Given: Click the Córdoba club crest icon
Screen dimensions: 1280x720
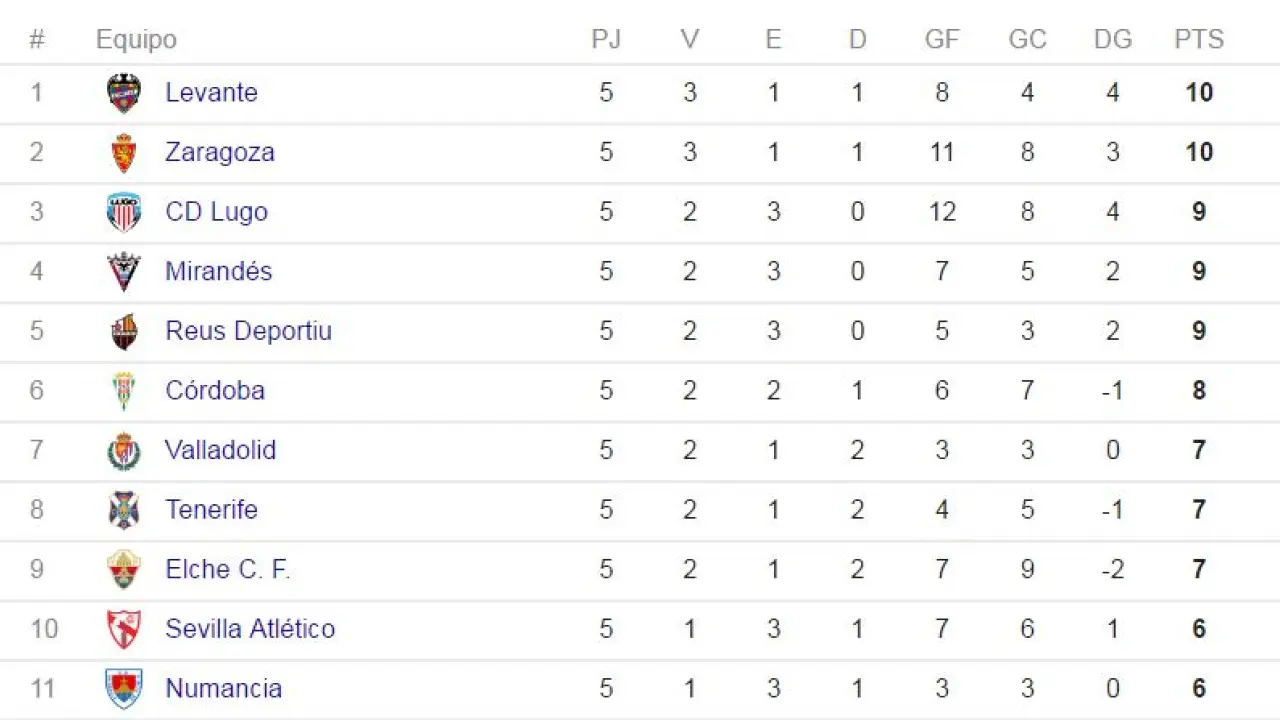Looking at the screenshot, I should point(124,390).
